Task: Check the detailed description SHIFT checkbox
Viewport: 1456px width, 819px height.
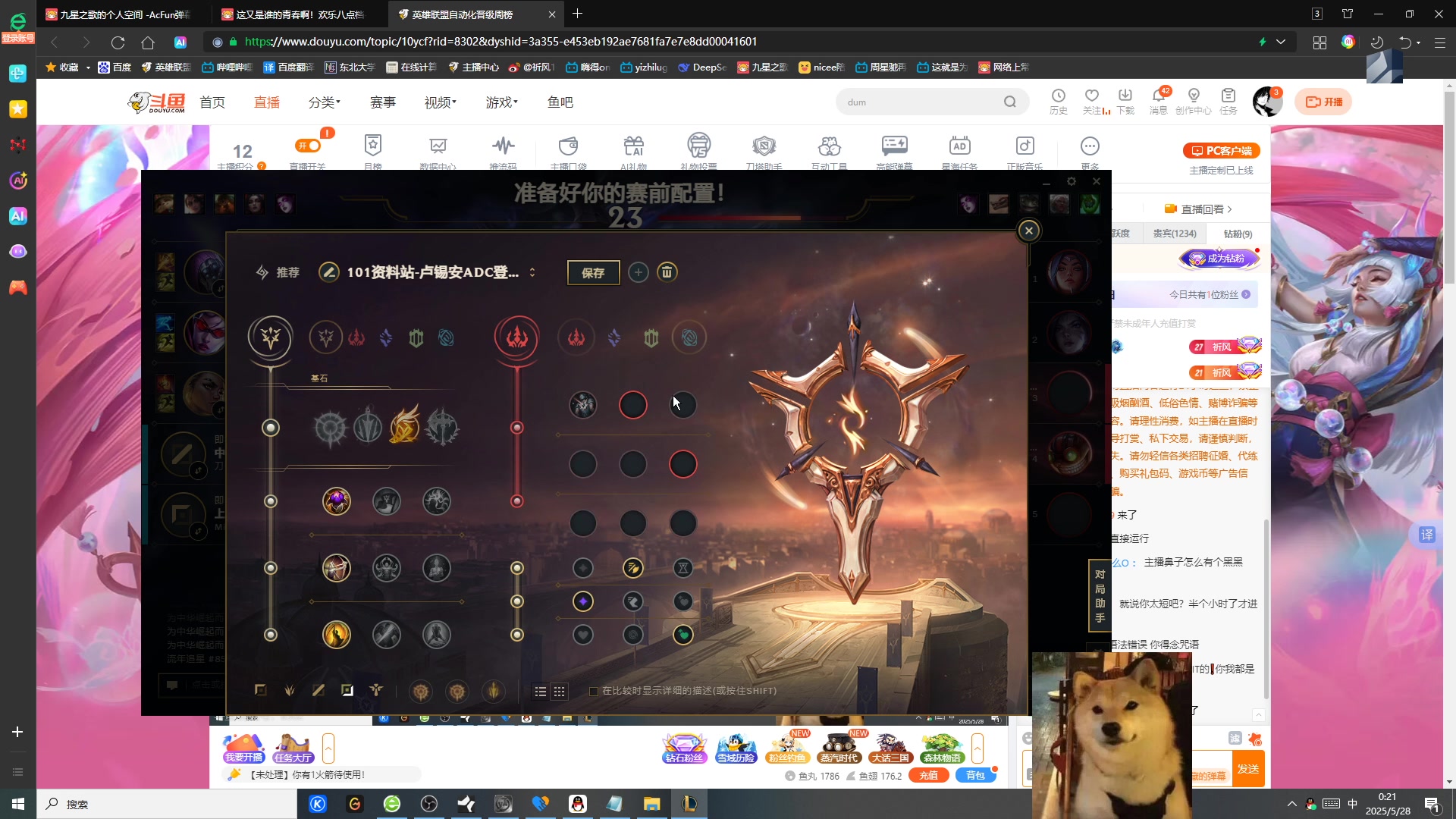Action: click(x=594, y=692)
